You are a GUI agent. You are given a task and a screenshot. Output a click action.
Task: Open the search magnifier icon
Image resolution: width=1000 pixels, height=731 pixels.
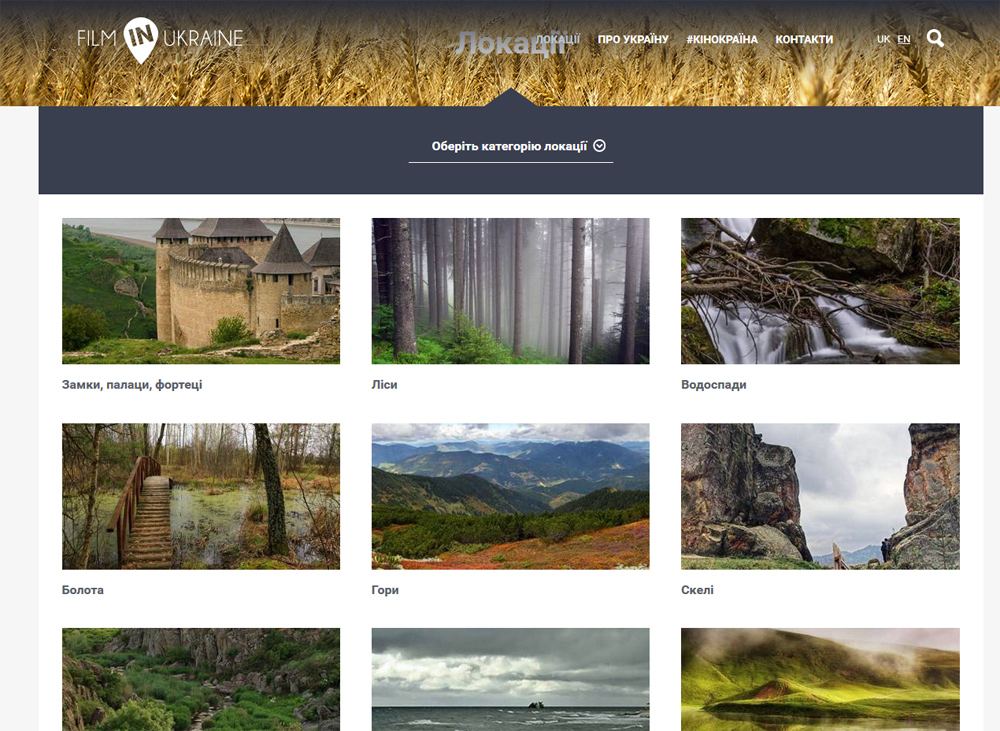point(935,38)
